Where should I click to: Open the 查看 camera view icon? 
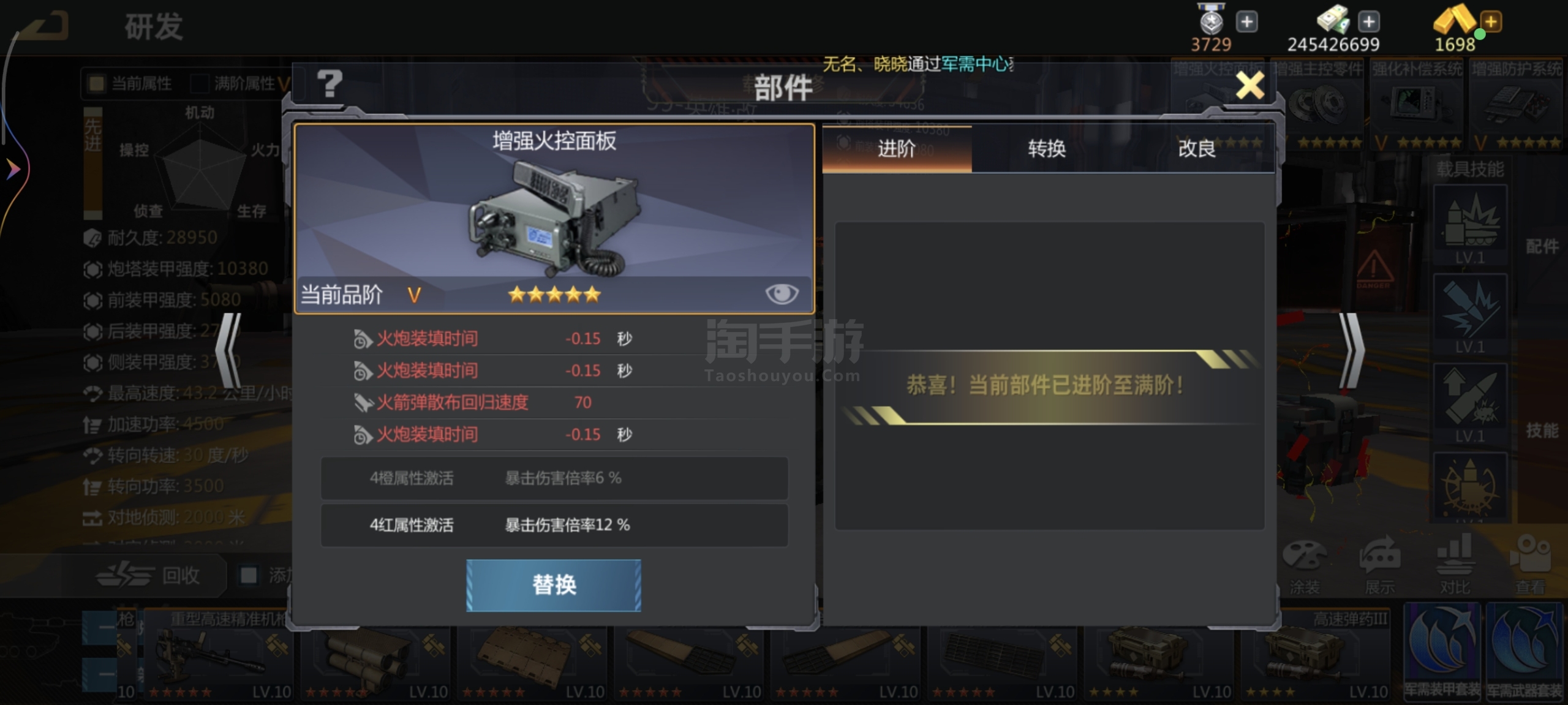coord(1530,565)
